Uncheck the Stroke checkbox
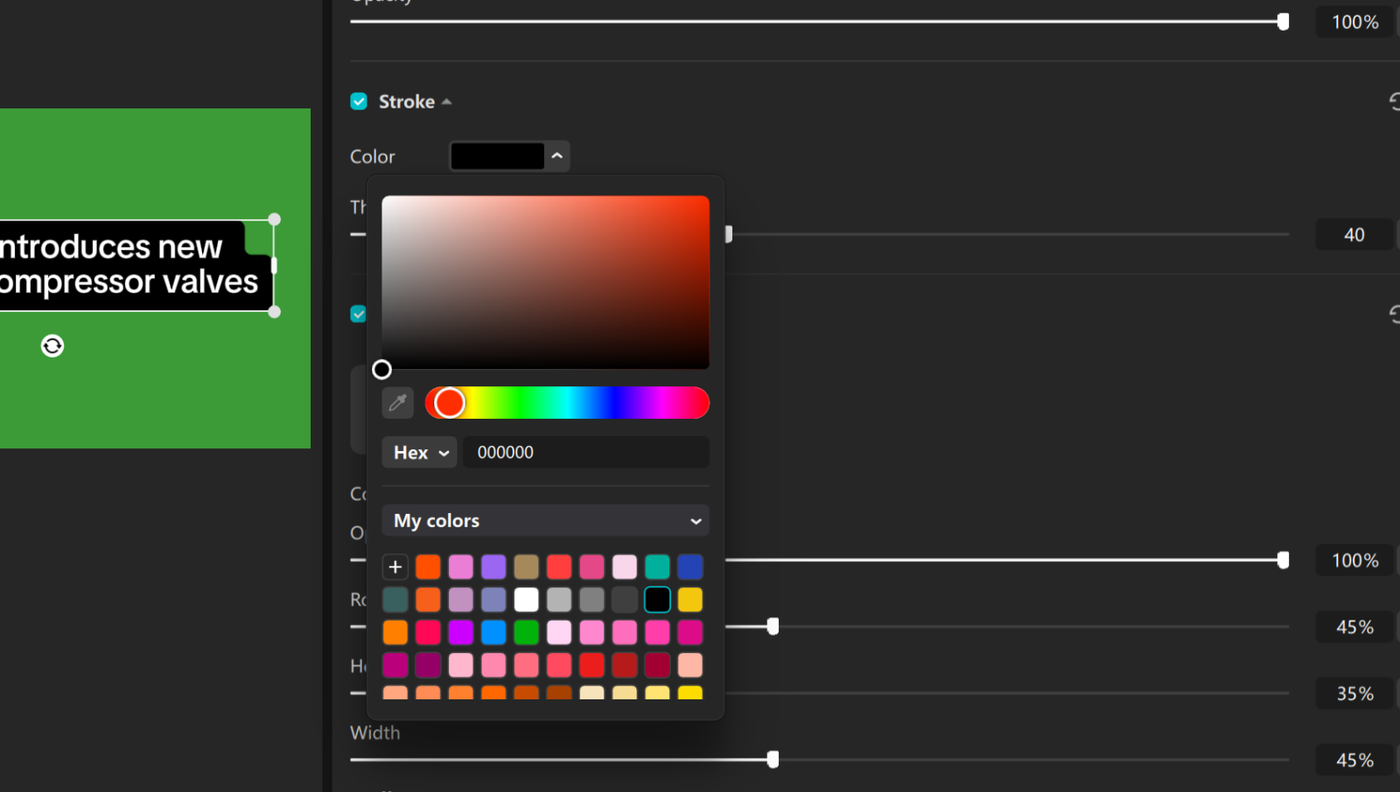The height and width of the screenshot is (792, 1400). 359,102
